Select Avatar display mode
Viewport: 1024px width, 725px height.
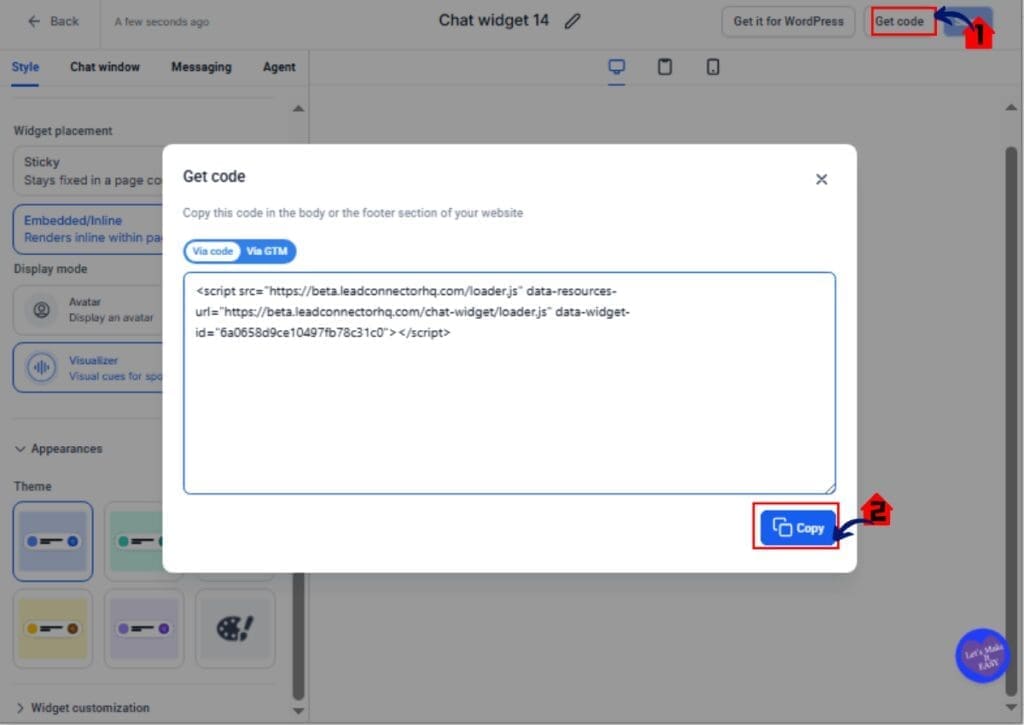click(x=88, y=310)
